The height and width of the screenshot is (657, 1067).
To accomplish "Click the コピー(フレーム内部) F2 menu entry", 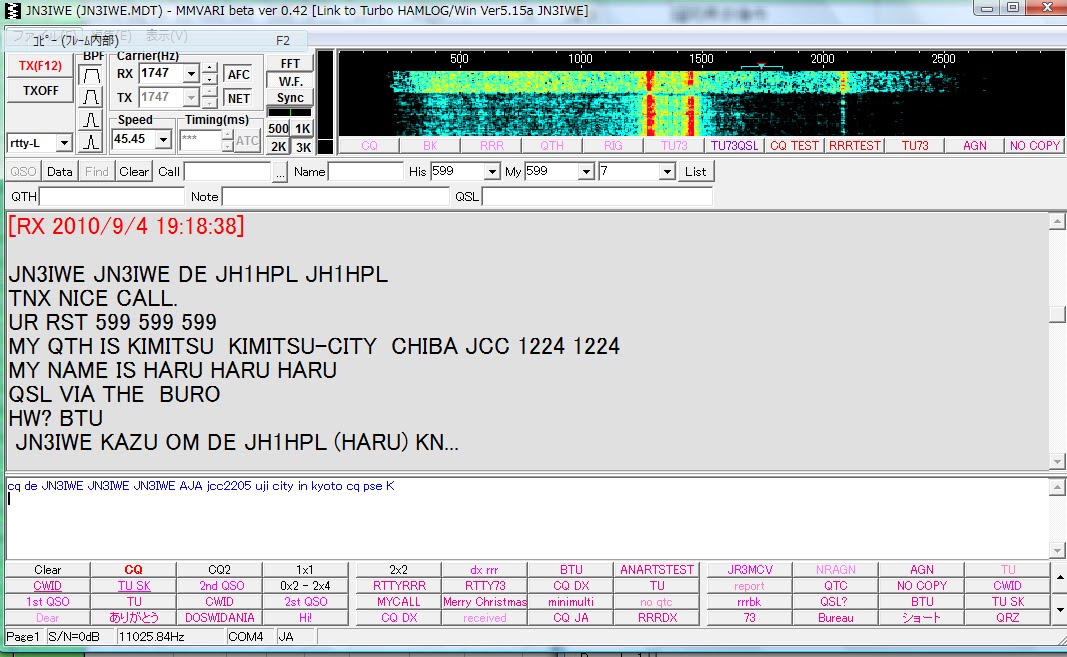I will (156, 41).
